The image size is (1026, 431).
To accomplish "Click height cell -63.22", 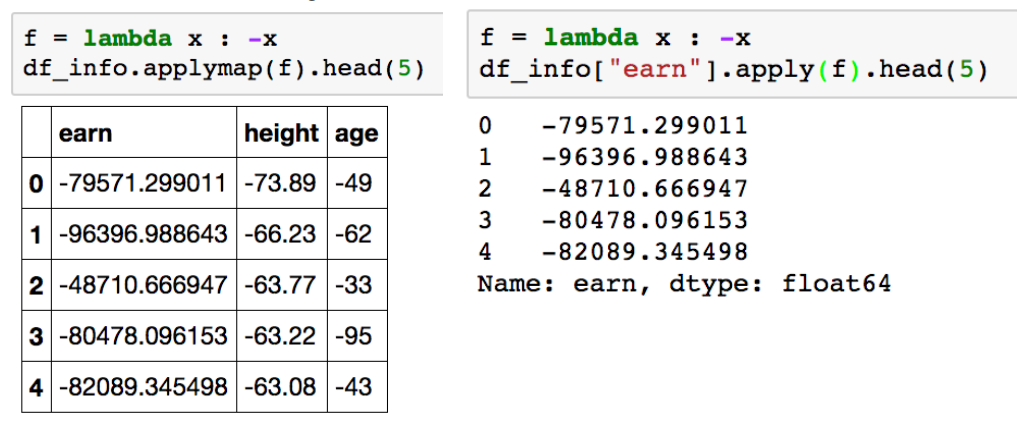I will pyautogui.click(x=282, y=336).
